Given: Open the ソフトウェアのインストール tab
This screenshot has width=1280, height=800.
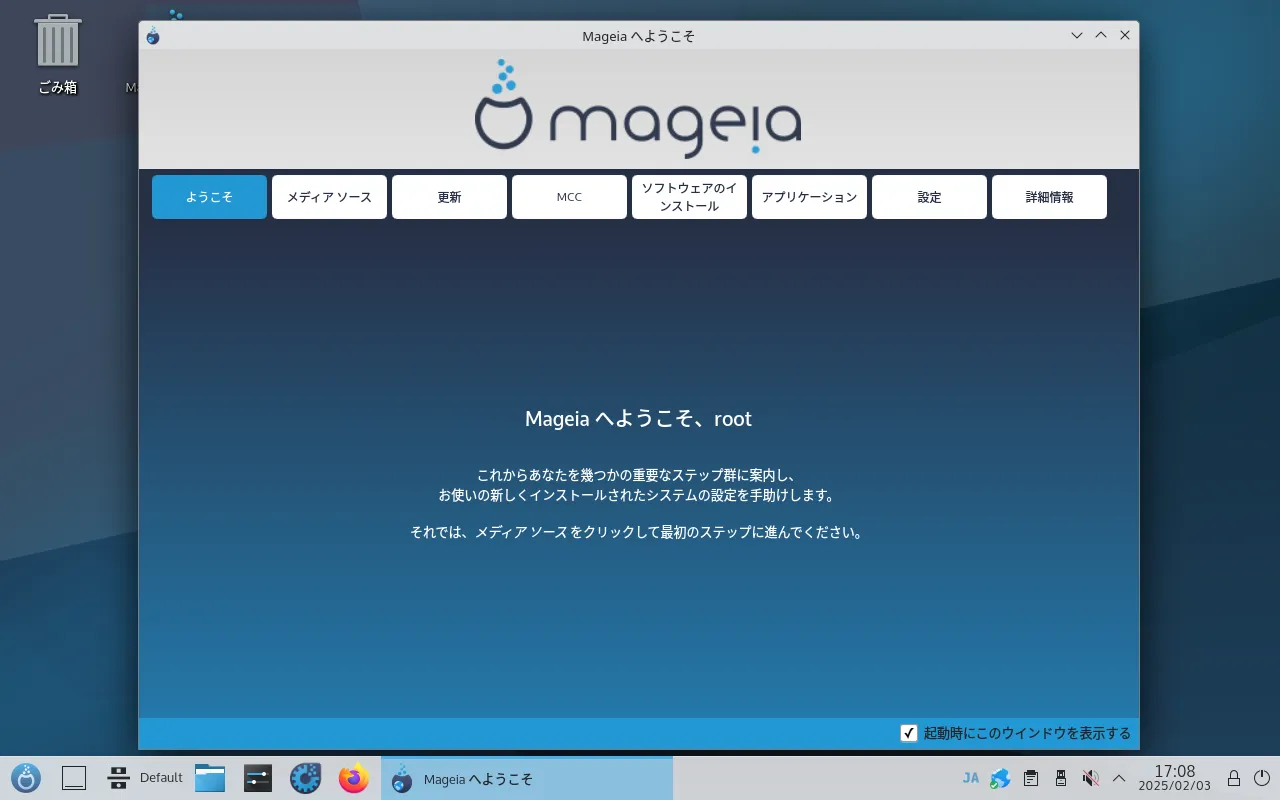Looking at the screenshot, I should (x=690, y=197).
